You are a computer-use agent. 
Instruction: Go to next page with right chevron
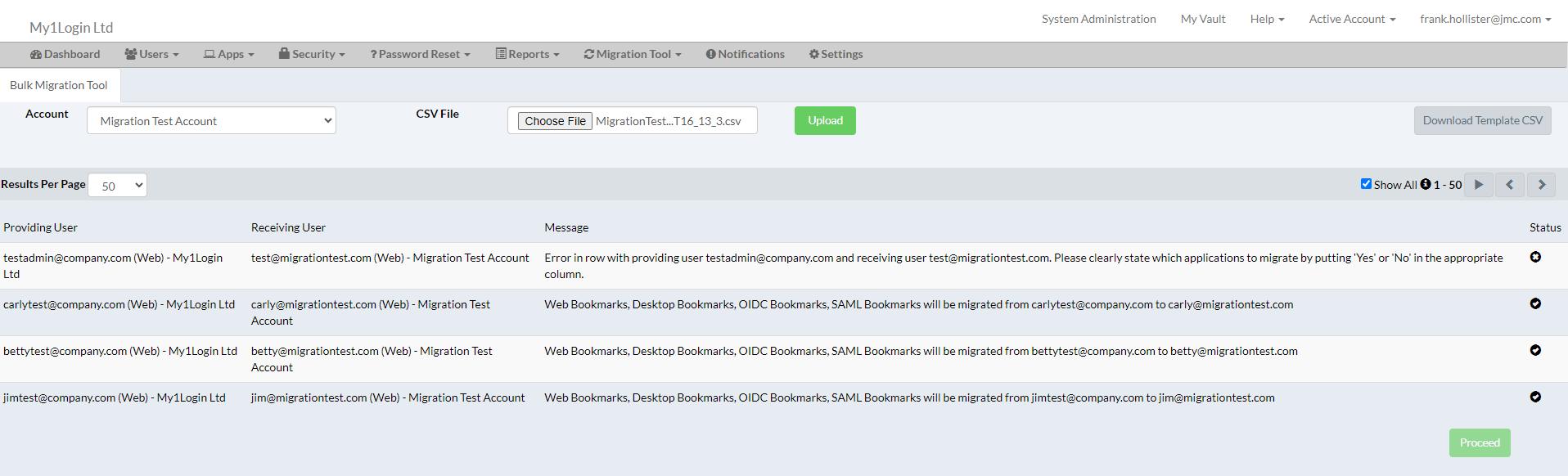pos(1541,185)
